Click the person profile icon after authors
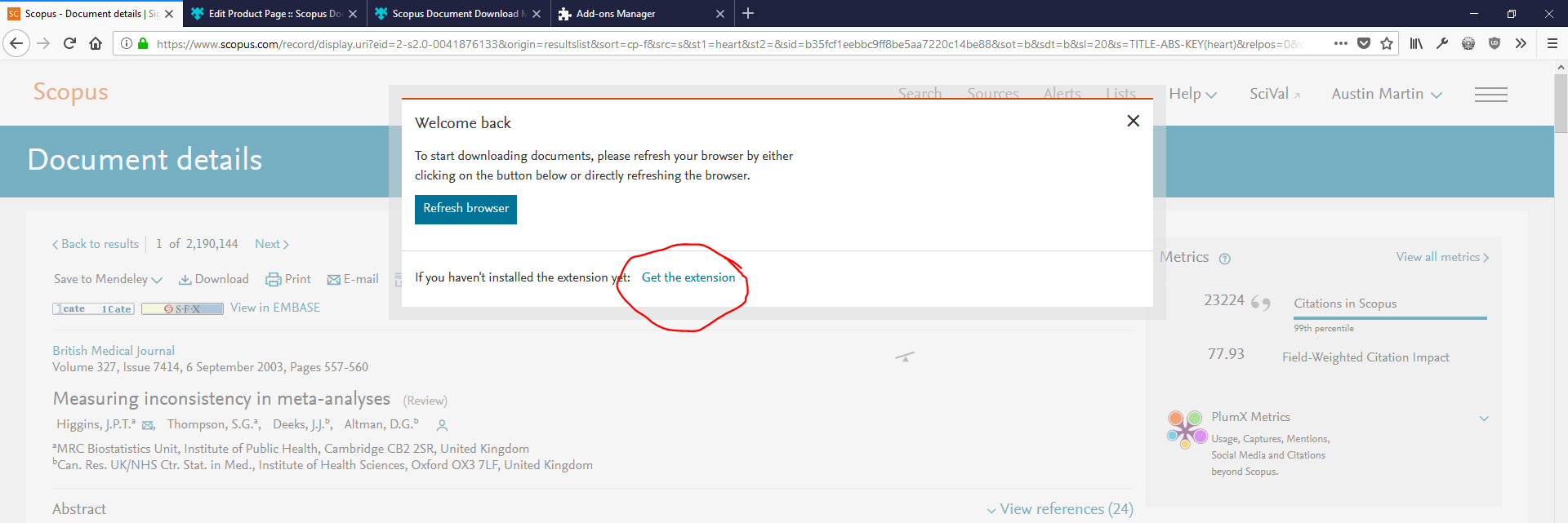The width and height of the screenshot is (1568, 523). pos(442,425)
